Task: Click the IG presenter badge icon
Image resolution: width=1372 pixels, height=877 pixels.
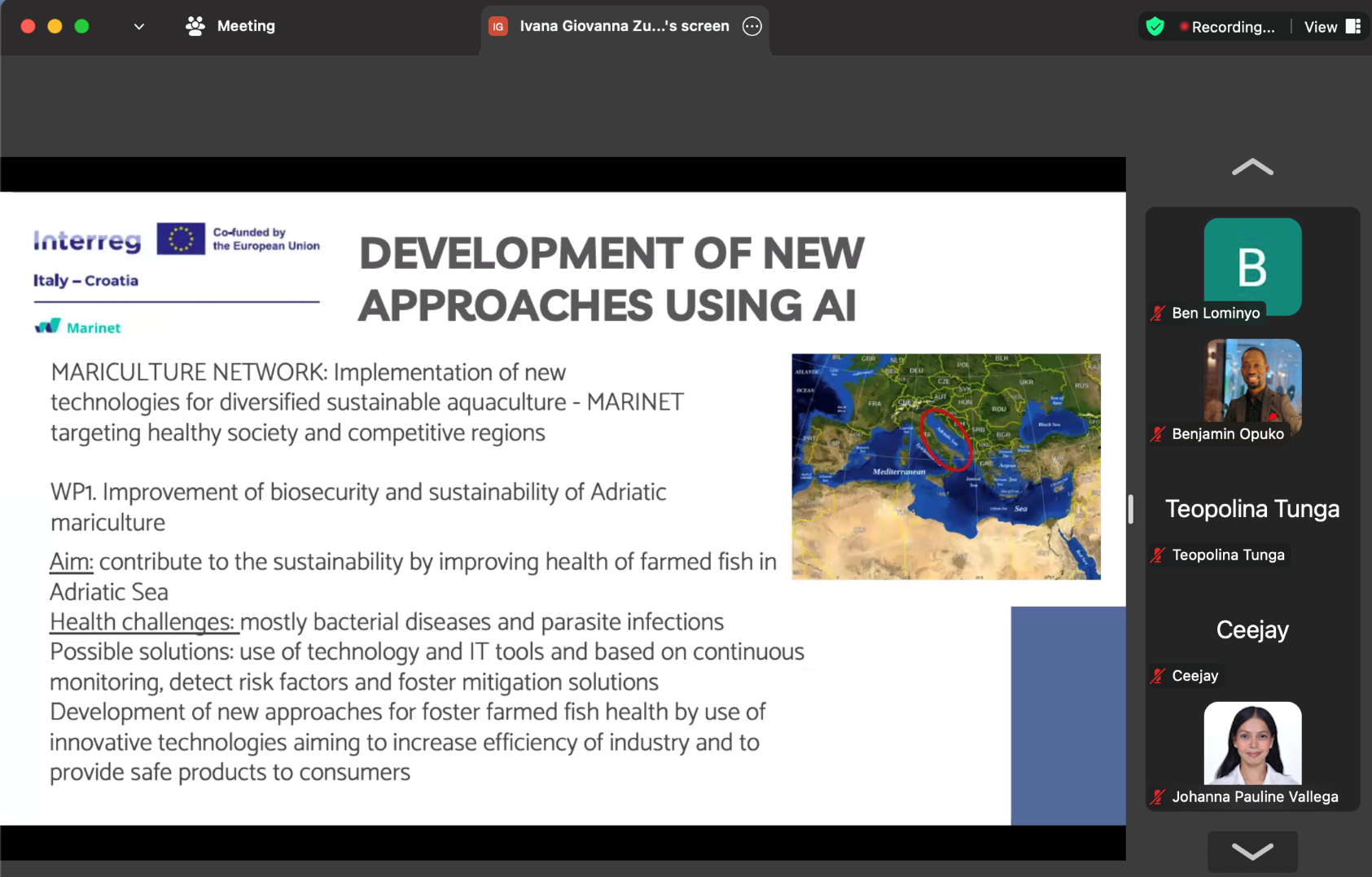Action: click(x=498, y=27)
